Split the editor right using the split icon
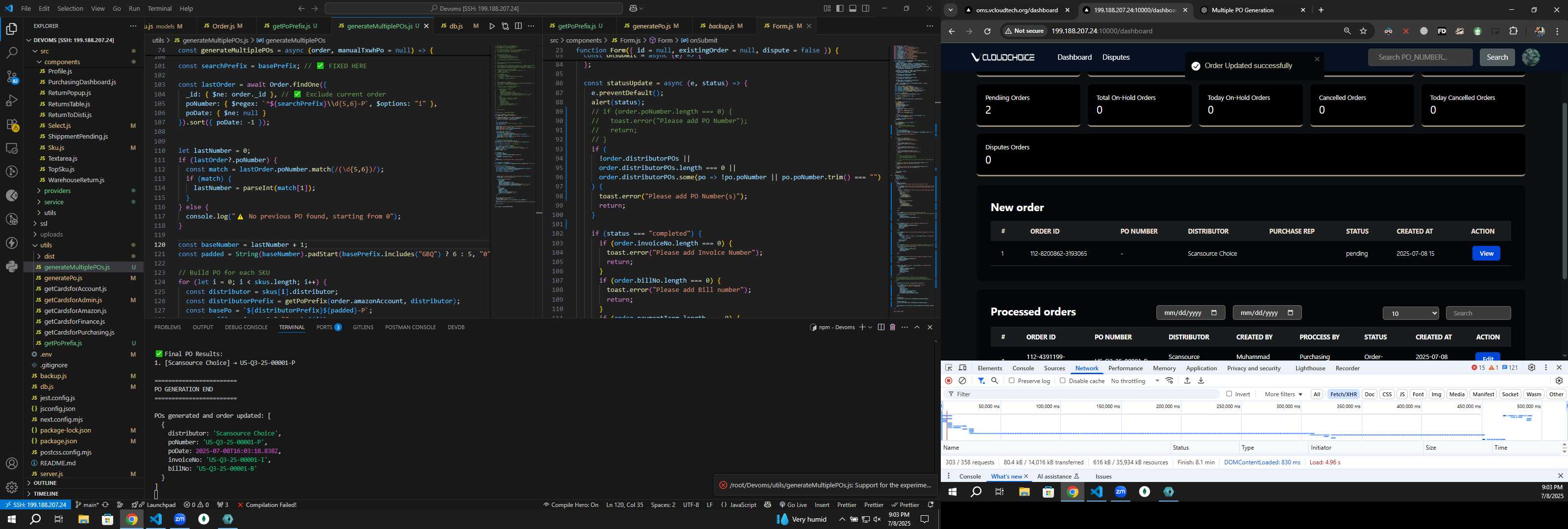 (x=518, y=26)
